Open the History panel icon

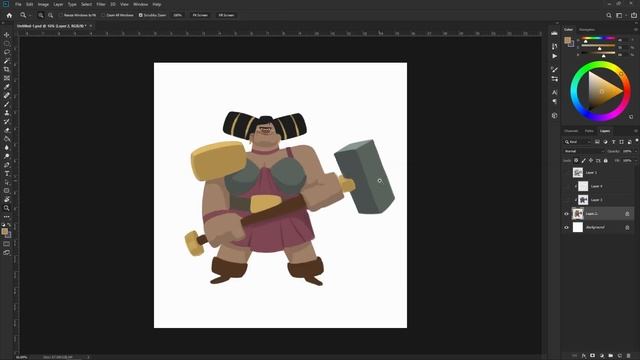point(554,46)
